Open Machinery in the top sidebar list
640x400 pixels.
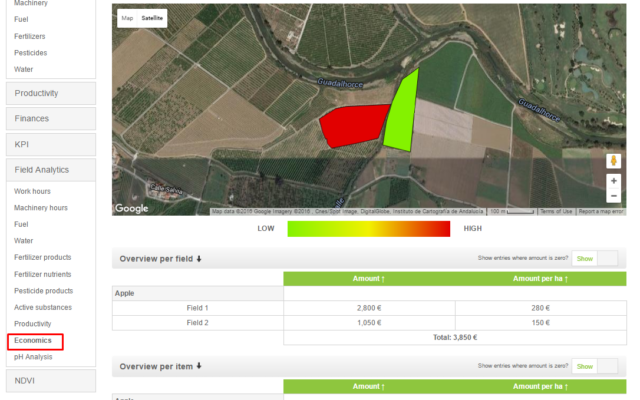31,3
